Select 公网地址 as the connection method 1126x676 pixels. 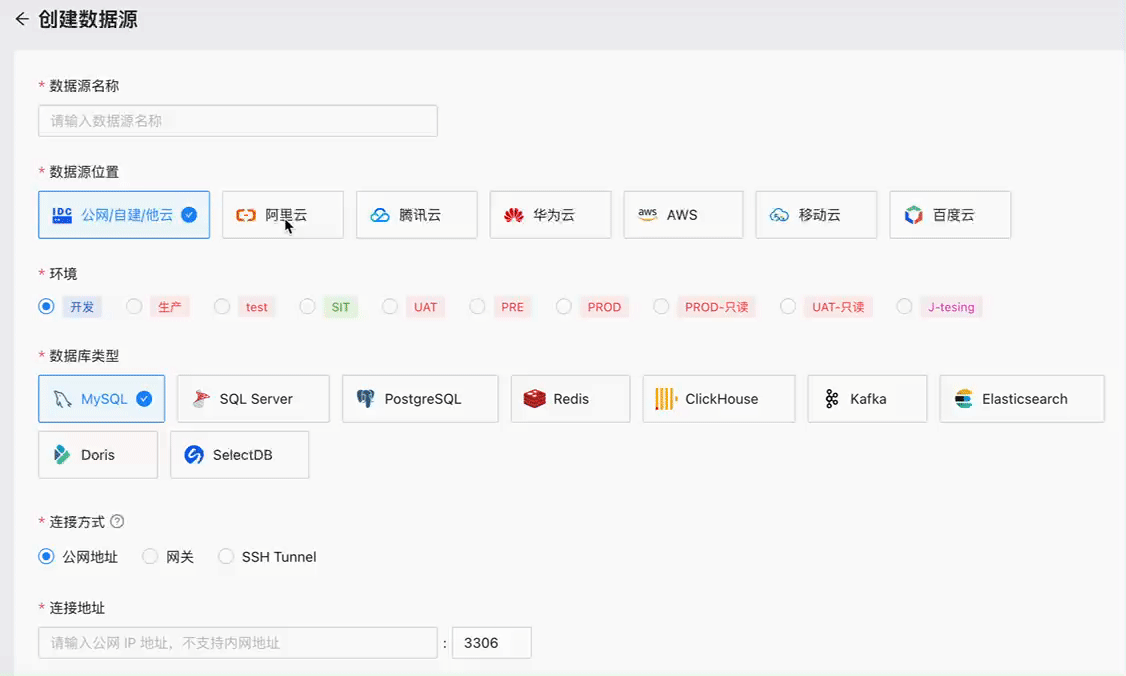[47, 557]
